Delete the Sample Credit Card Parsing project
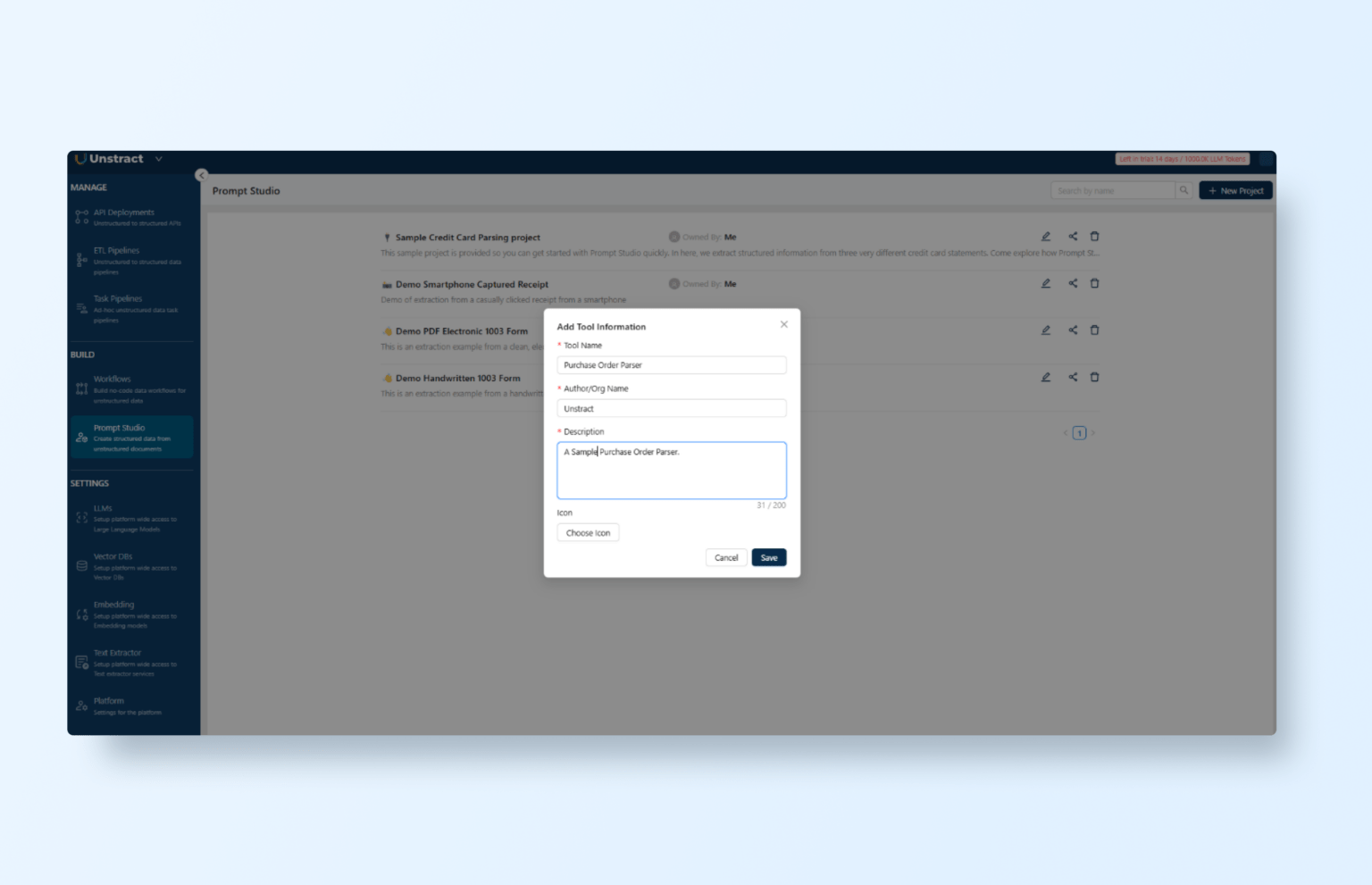Screen dimensions: 1372x885 click(1094, 237)
